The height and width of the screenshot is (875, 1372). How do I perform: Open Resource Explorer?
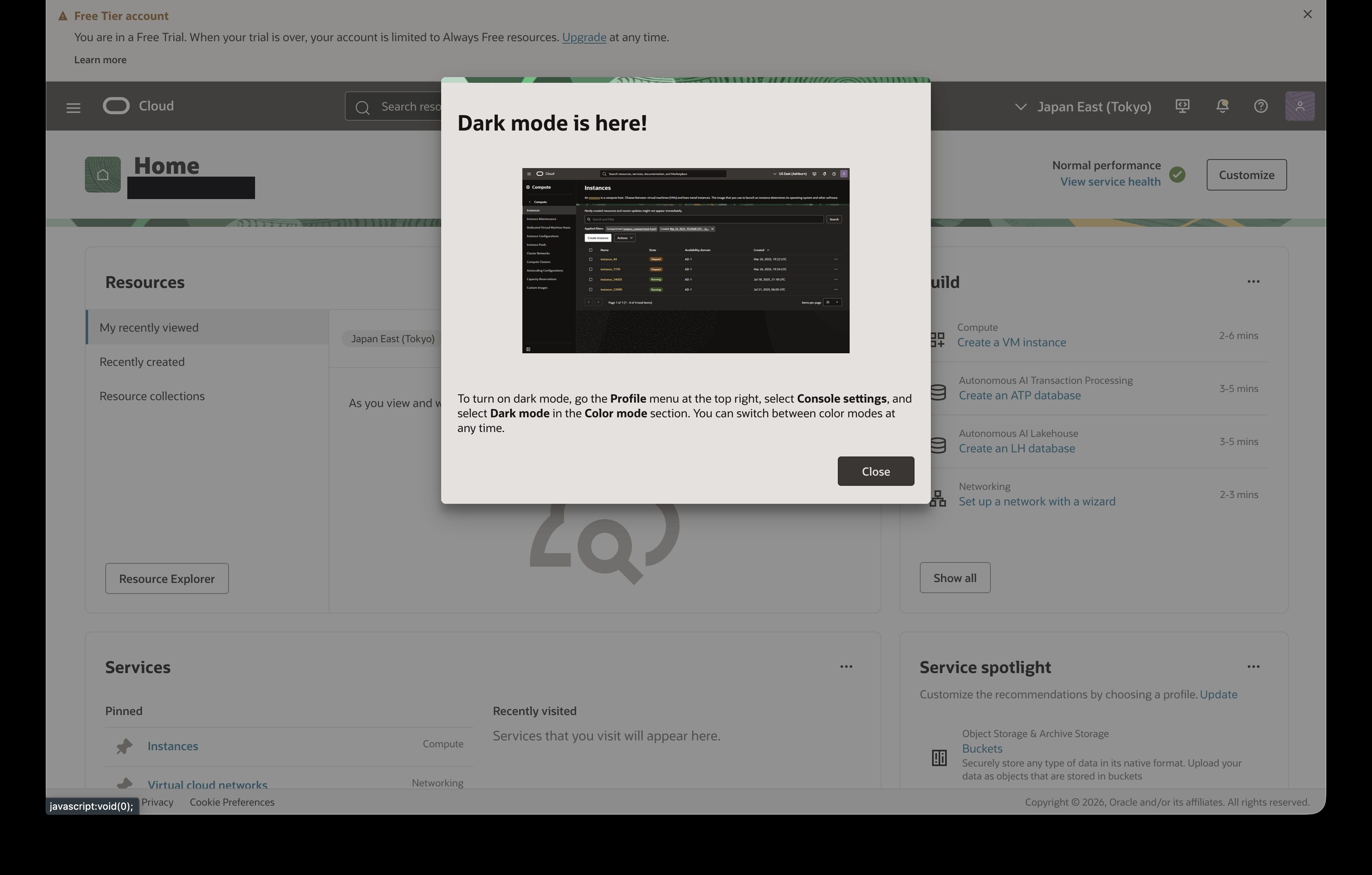coord(167,578)
